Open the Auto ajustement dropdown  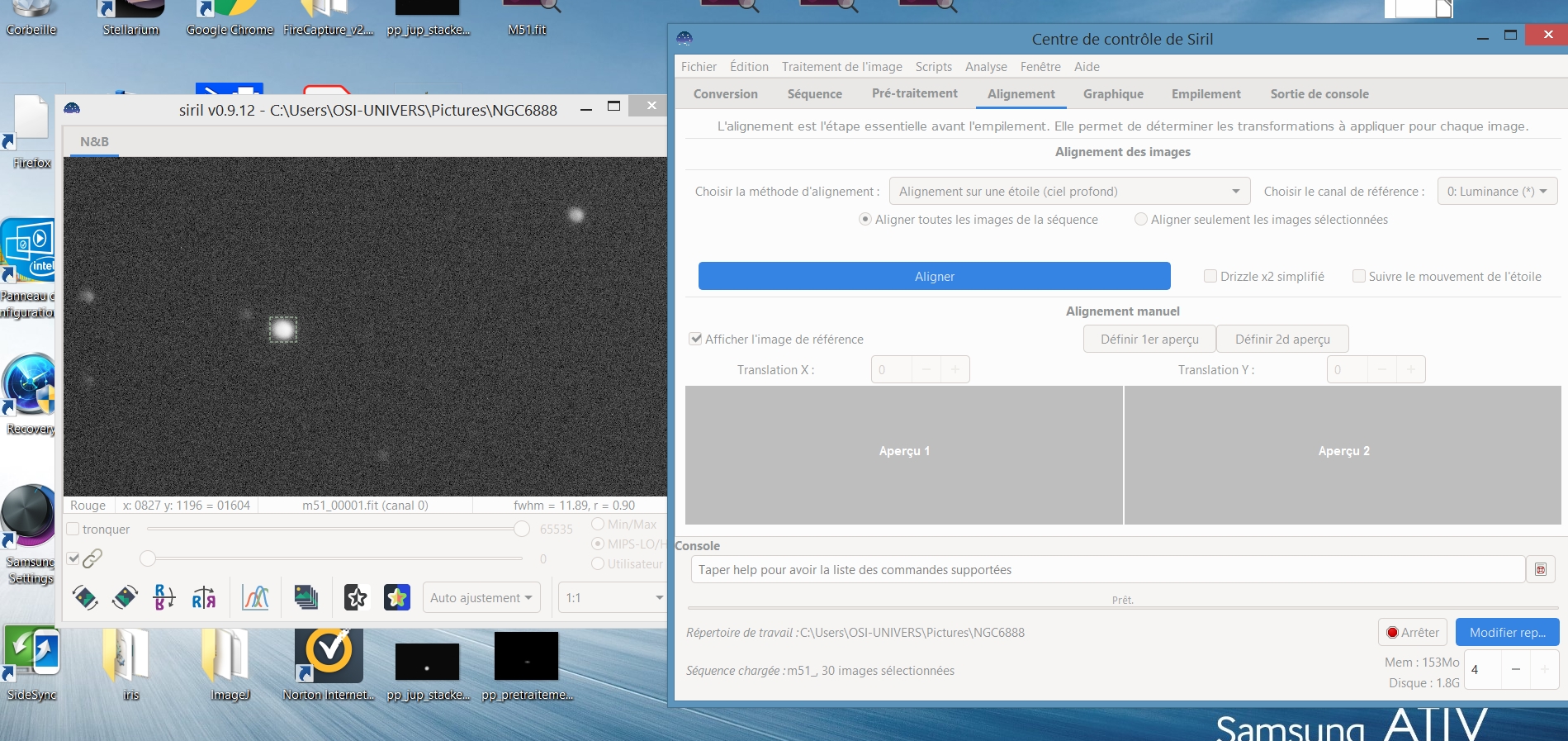[483, 597]
